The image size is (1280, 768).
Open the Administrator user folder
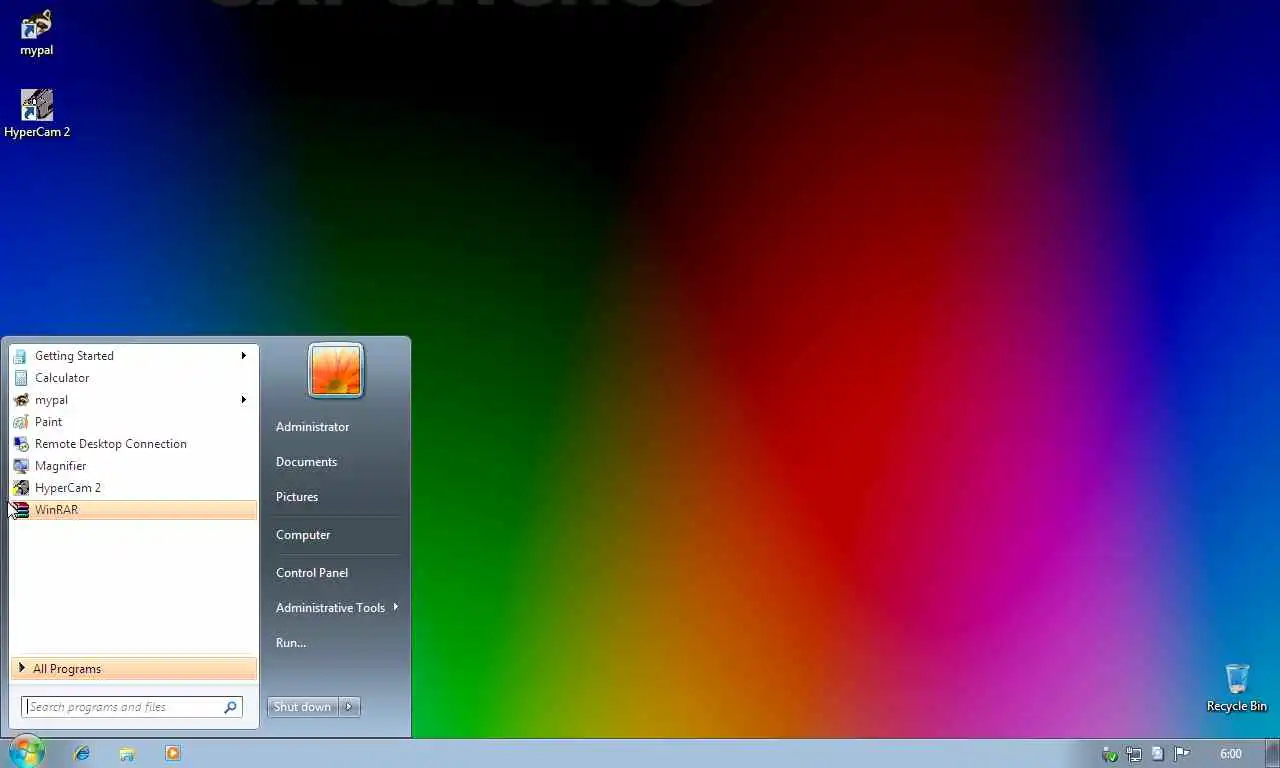312,427
